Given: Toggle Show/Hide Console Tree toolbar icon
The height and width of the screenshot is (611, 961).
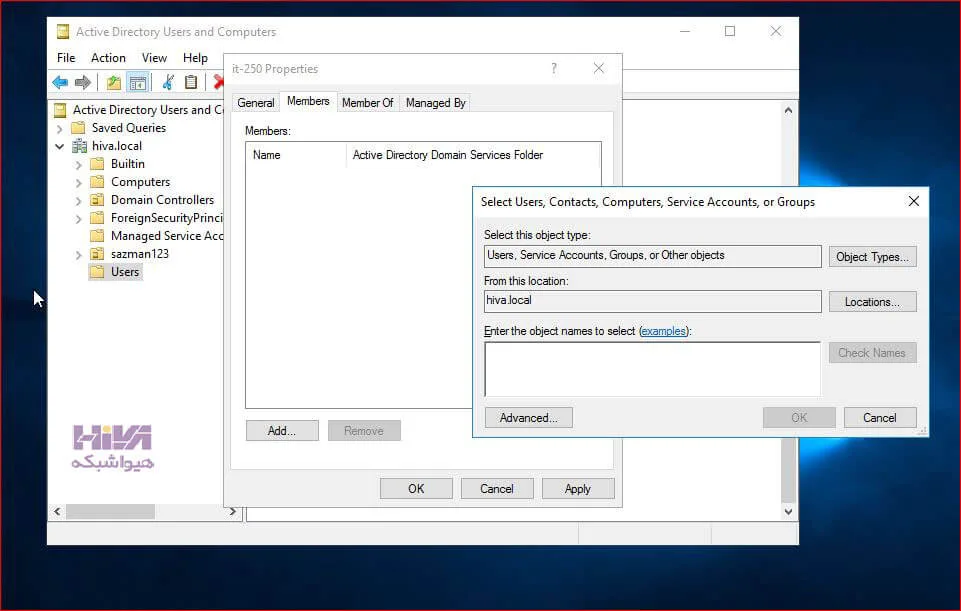Looking at the screenshot, I should pos(138,82).
